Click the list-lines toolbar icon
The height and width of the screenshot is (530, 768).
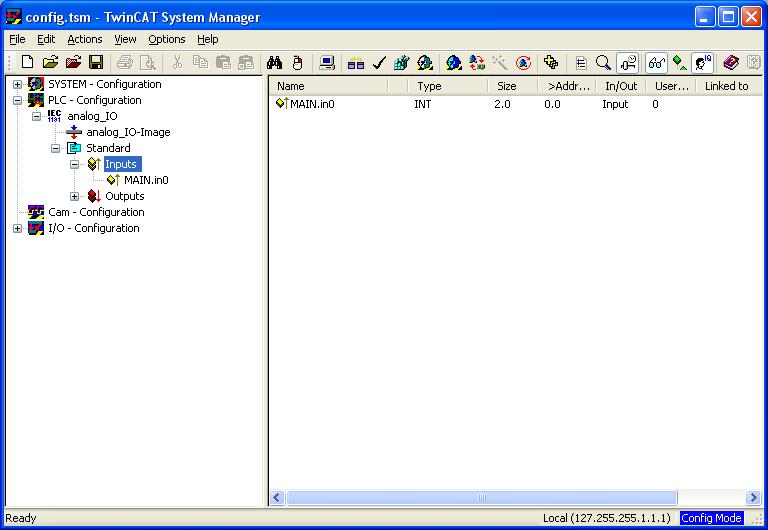(x=581, y=62)
